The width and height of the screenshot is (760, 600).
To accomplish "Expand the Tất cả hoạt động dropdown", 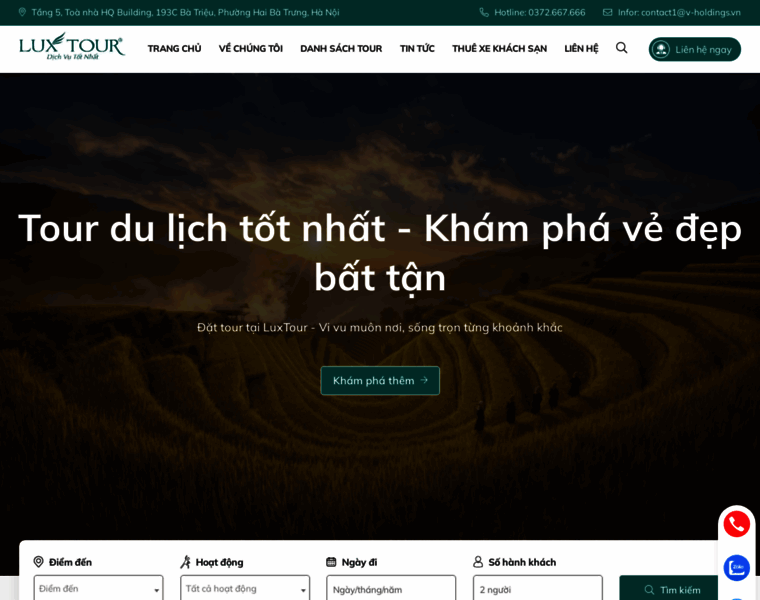I will click(245, 588).
